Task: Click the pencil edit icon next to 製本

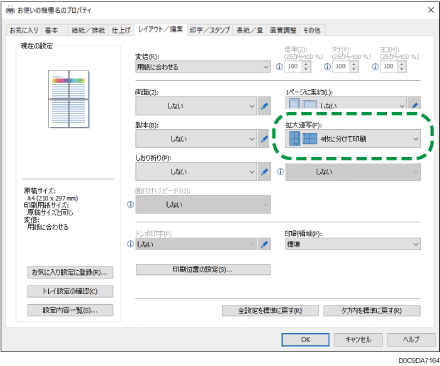Action: [x=264, y=139]
